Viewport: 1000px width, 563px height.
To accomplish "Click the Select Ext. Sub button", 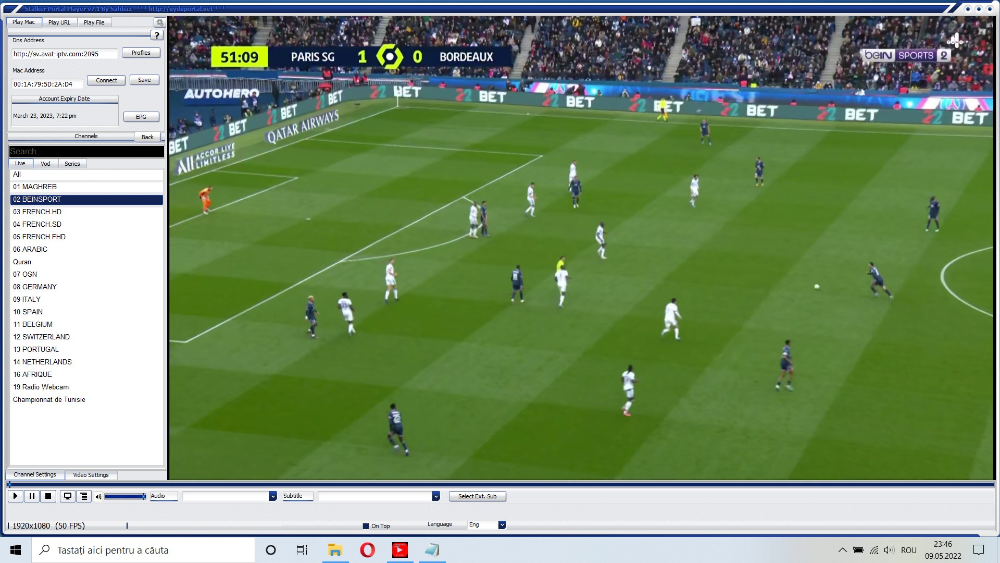I will (478, 496).
